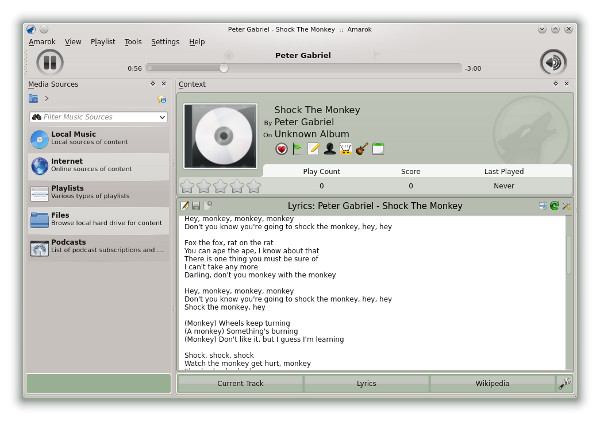Open lyrics applet settings icon

pyautogui.click(x=566, y=206)
